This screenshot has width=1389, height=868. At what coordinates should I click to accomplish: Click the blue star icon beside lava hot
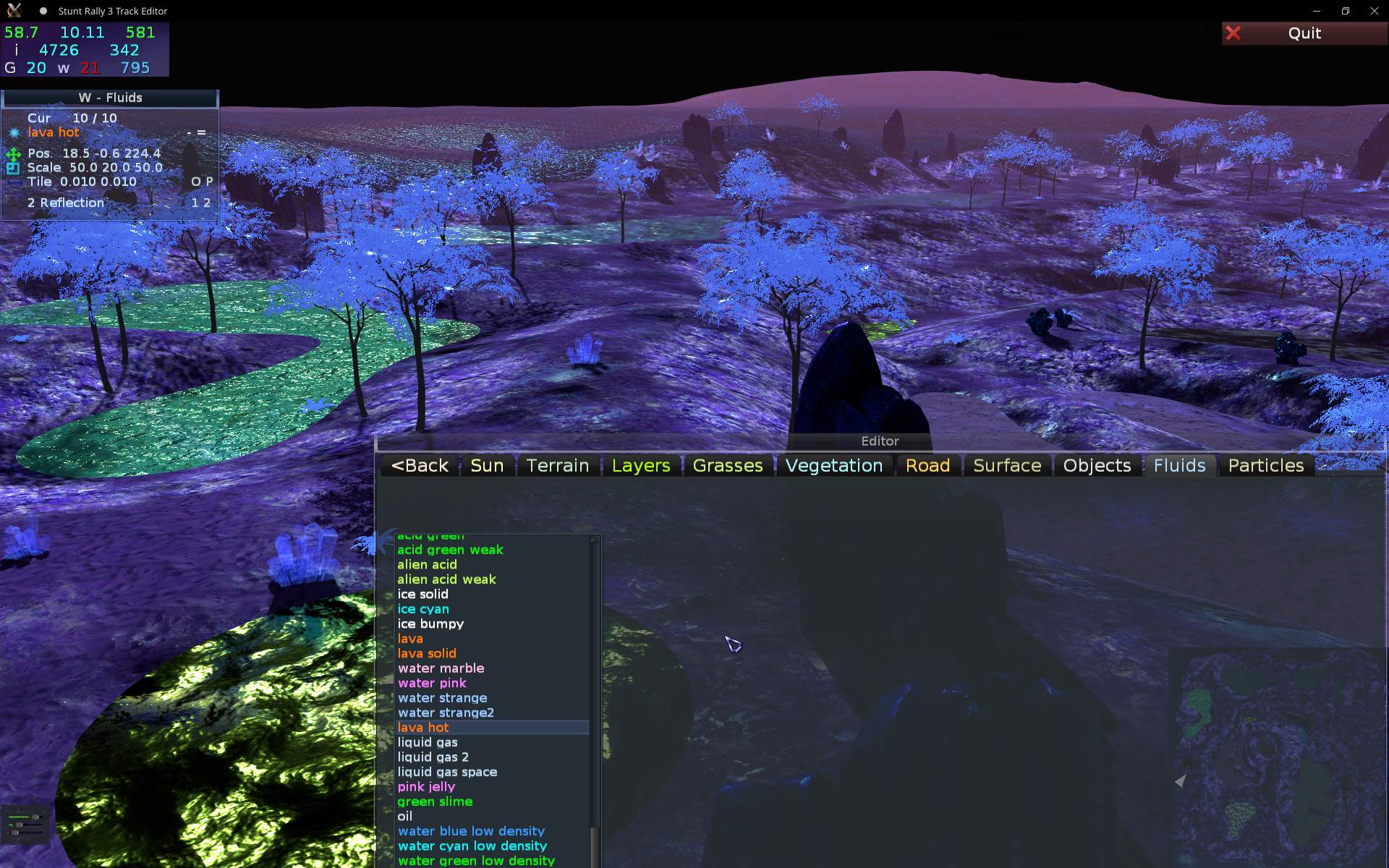[14, 133]
